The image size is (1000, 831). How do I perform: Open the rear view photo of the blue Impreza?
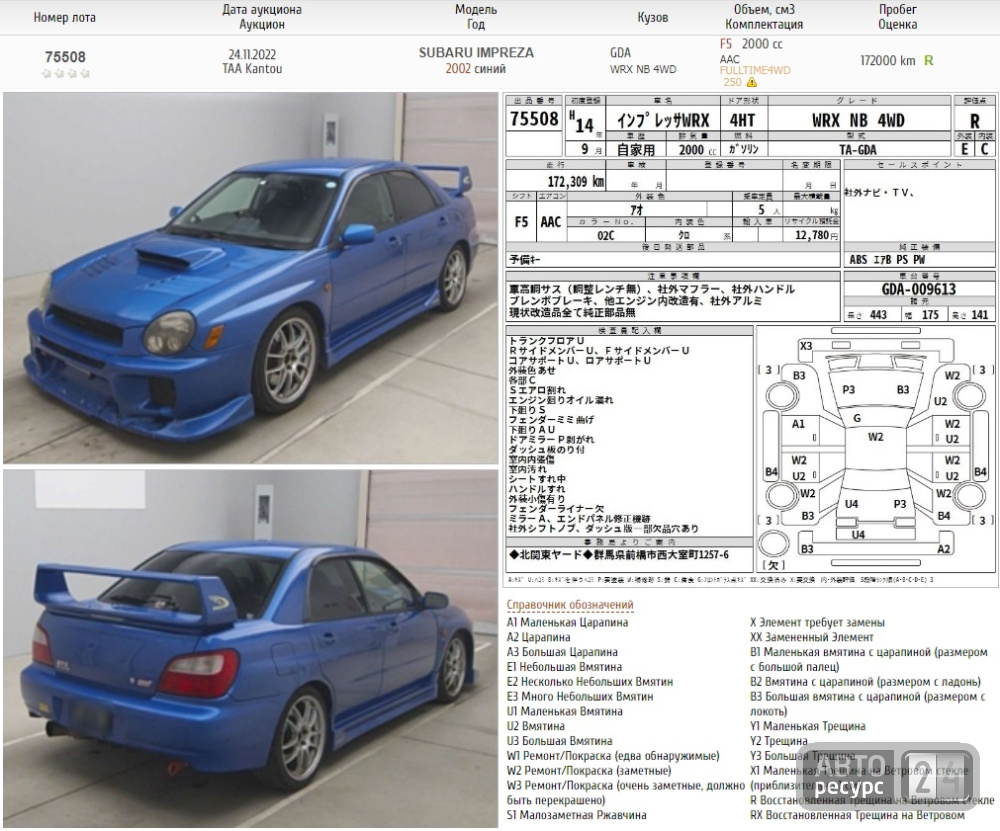click(251, 649)
